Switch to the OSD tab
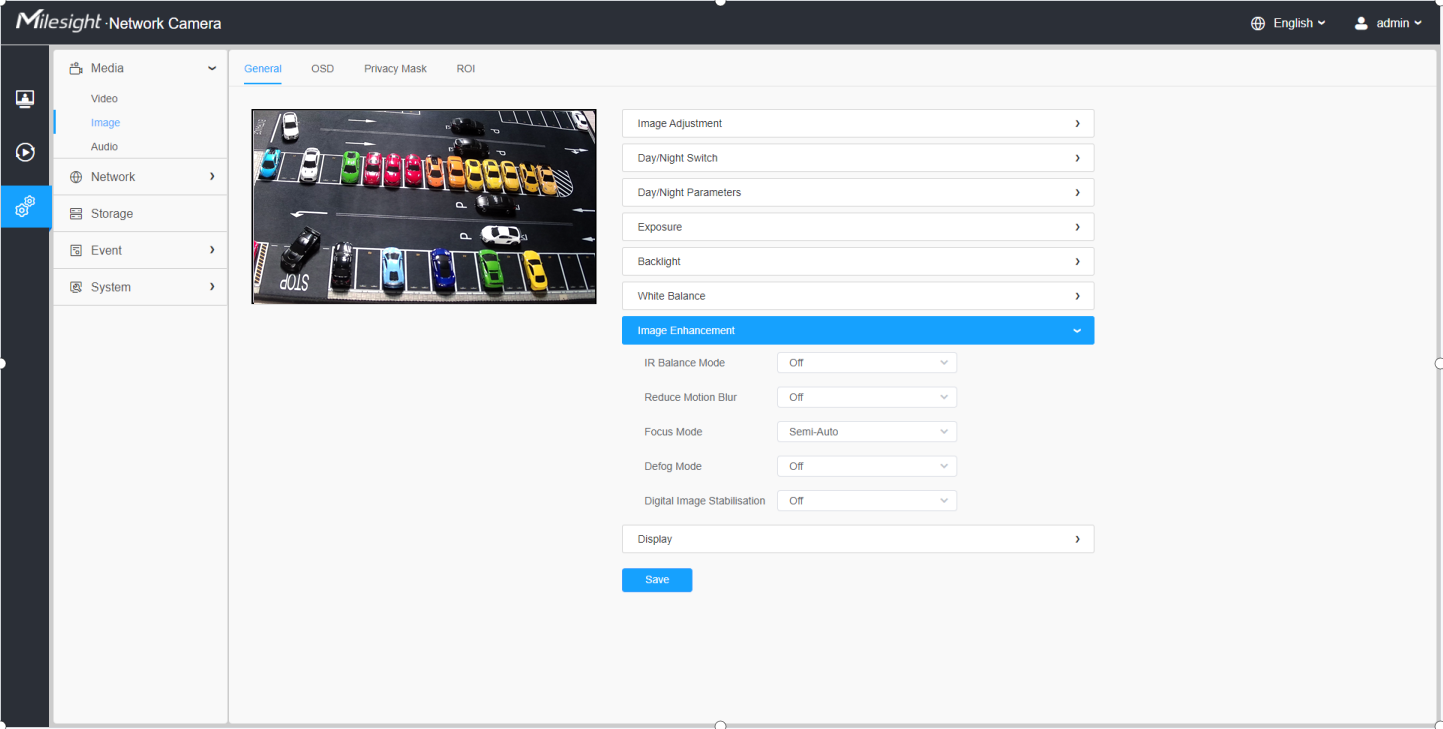 tap(322, 69)
